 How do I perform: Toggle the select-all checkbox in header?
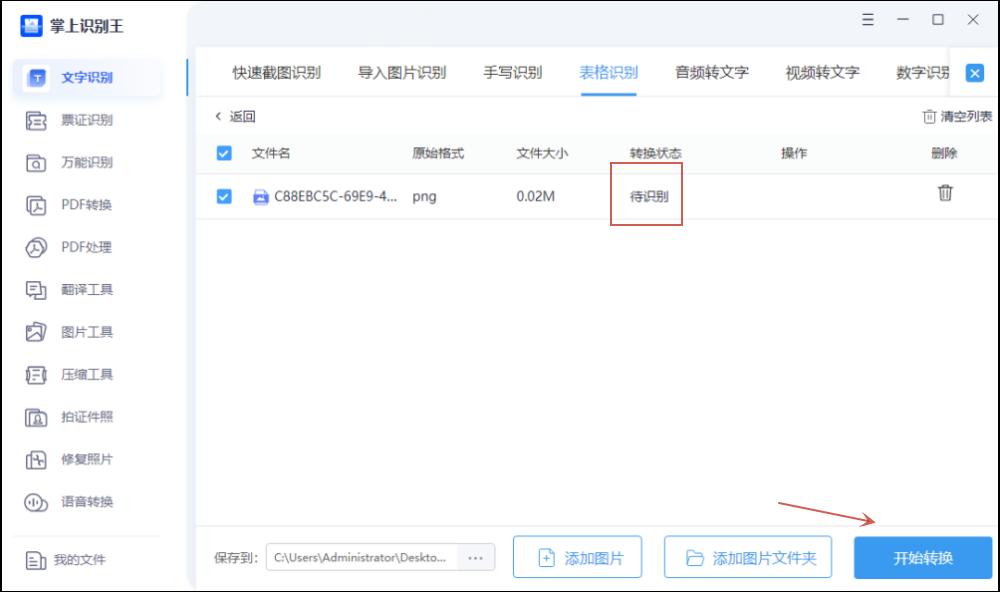point(224,154)
